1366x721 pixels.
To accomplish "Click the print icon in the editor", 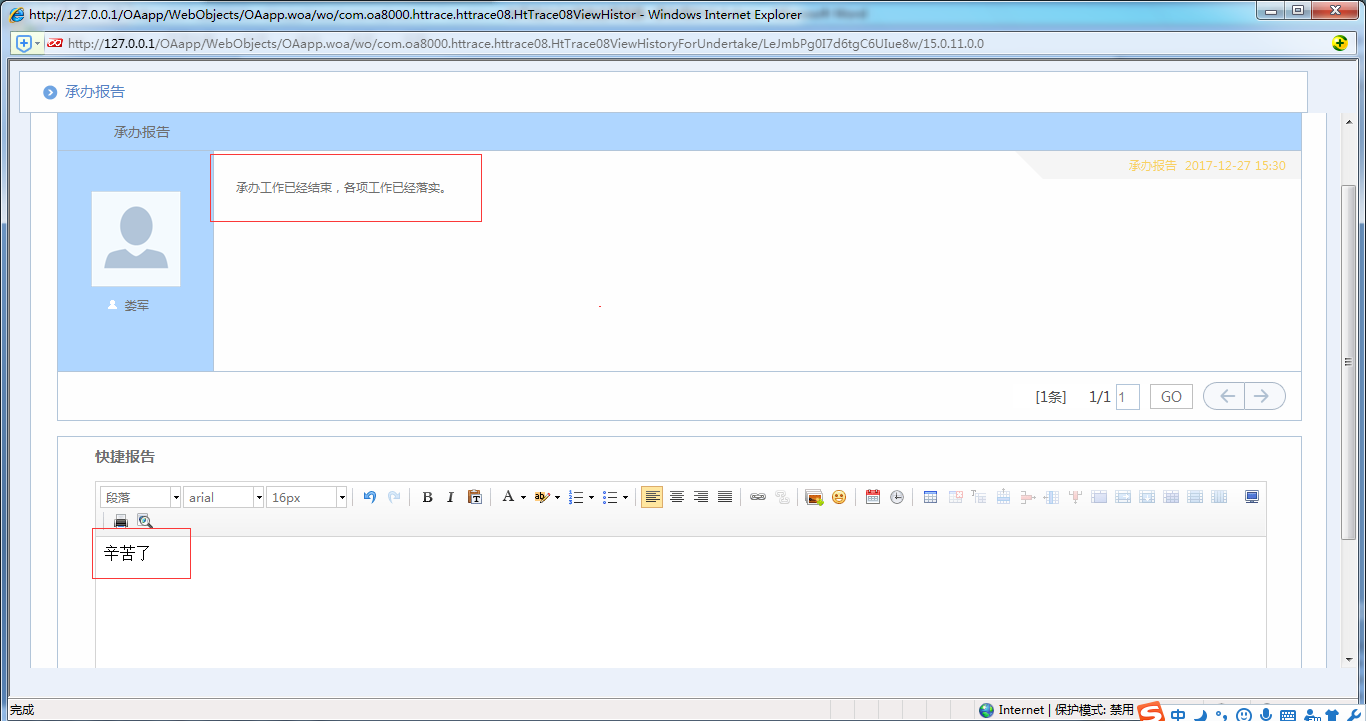I will [x=121, y=521].
